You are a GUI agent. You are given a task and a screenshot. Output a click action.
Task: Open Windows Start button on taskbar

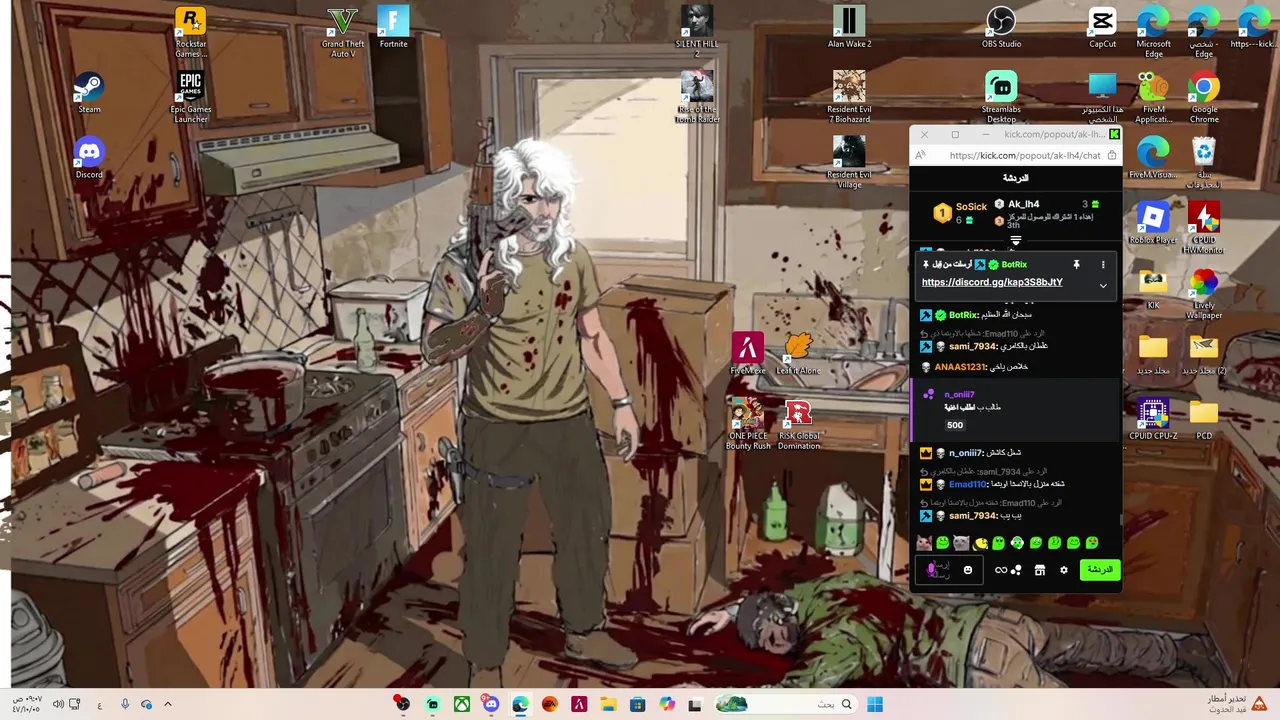(875, 704)
